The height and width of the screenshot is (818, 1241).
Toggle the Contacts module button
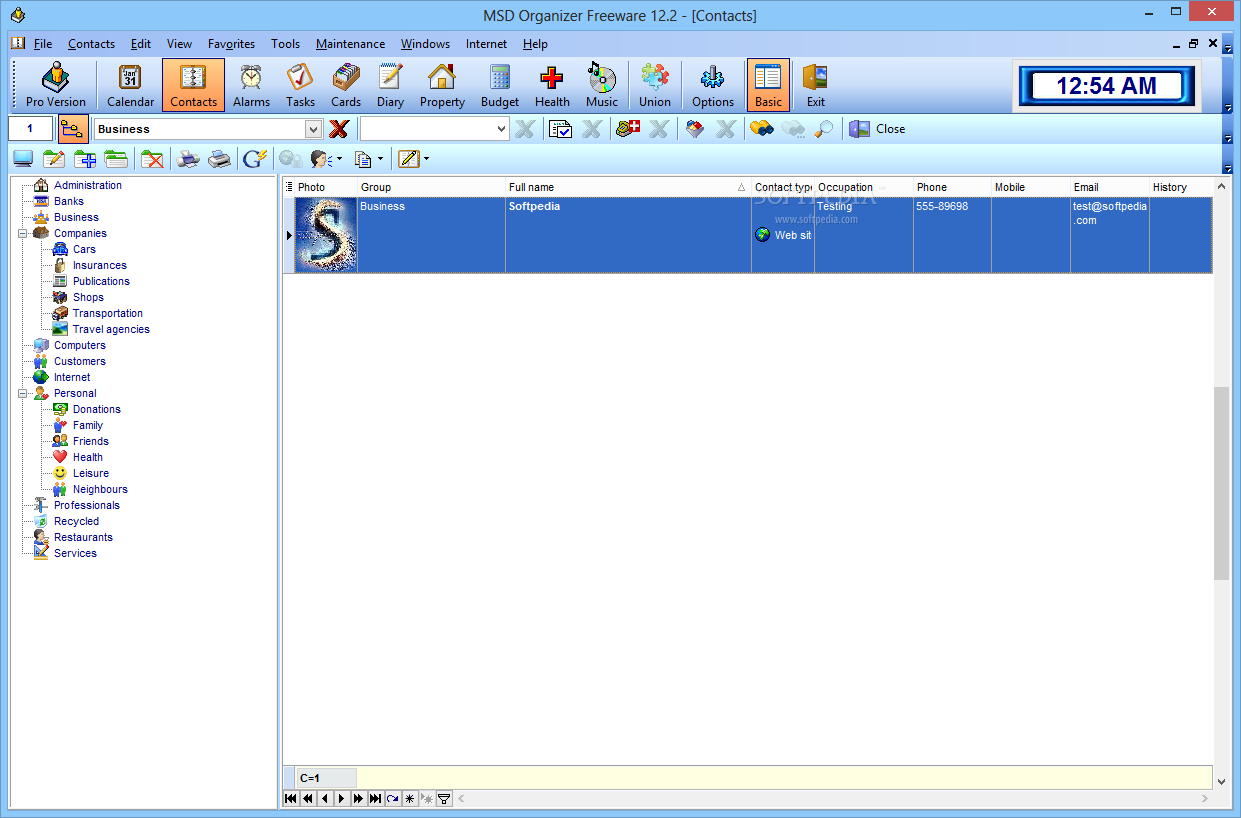194,85
